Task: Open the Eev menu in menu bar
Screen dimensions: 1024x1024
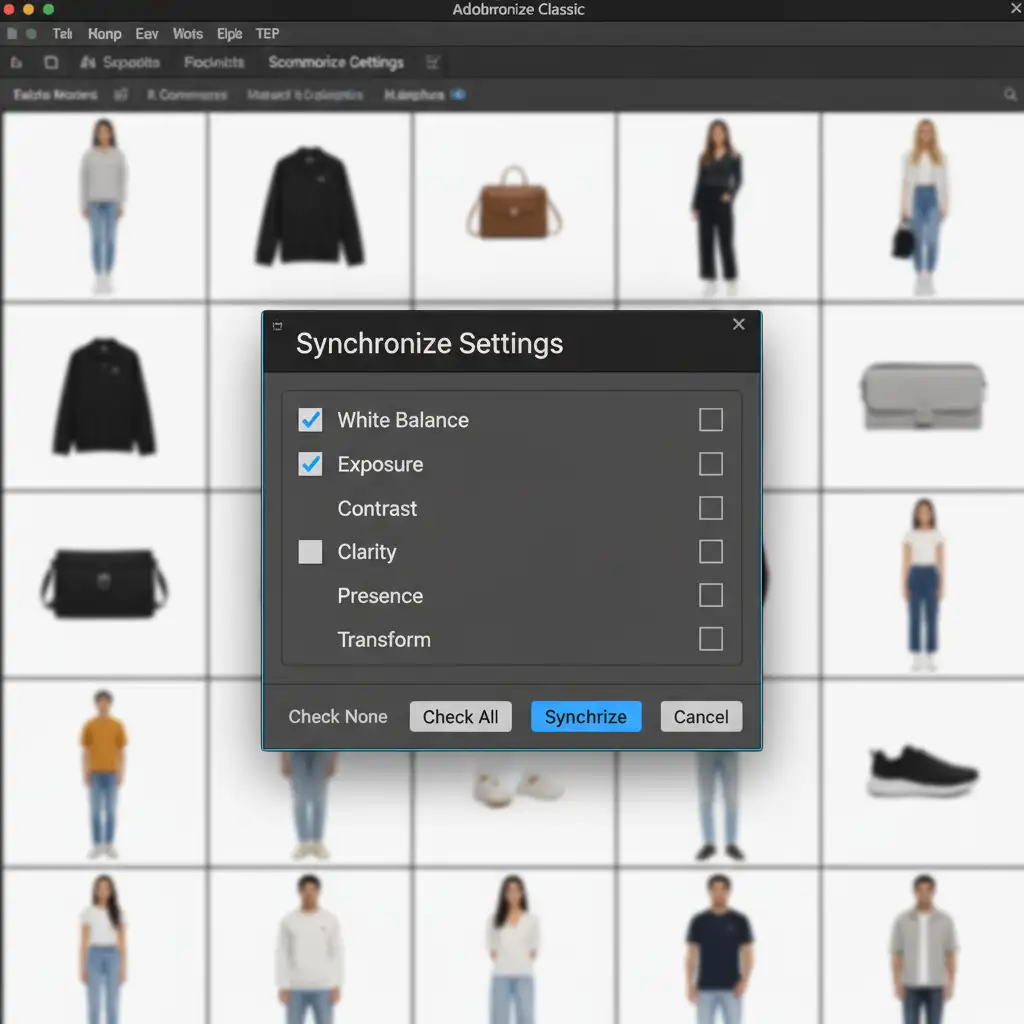Action: pyautogui.click(x=147, y=34)
